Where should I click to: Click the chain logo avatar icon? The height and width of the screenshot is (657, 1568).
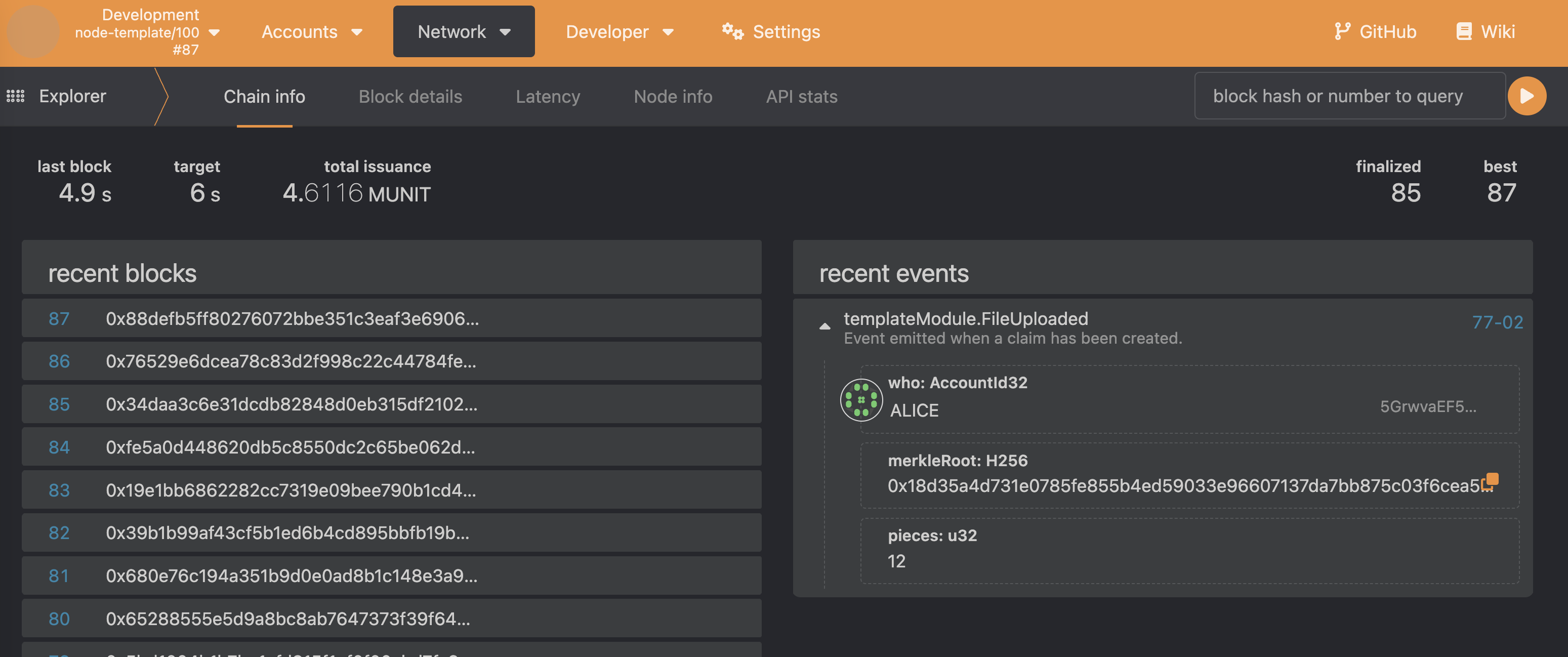[33, 32]
